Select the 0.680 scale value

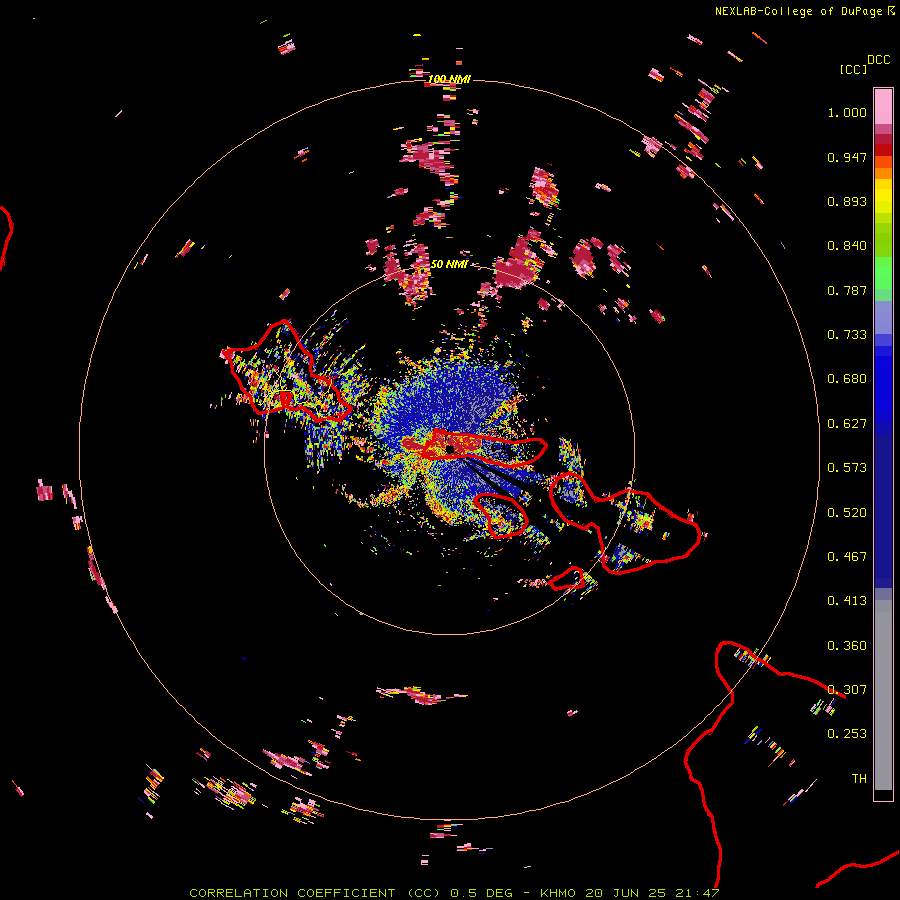tap(847, 379)
